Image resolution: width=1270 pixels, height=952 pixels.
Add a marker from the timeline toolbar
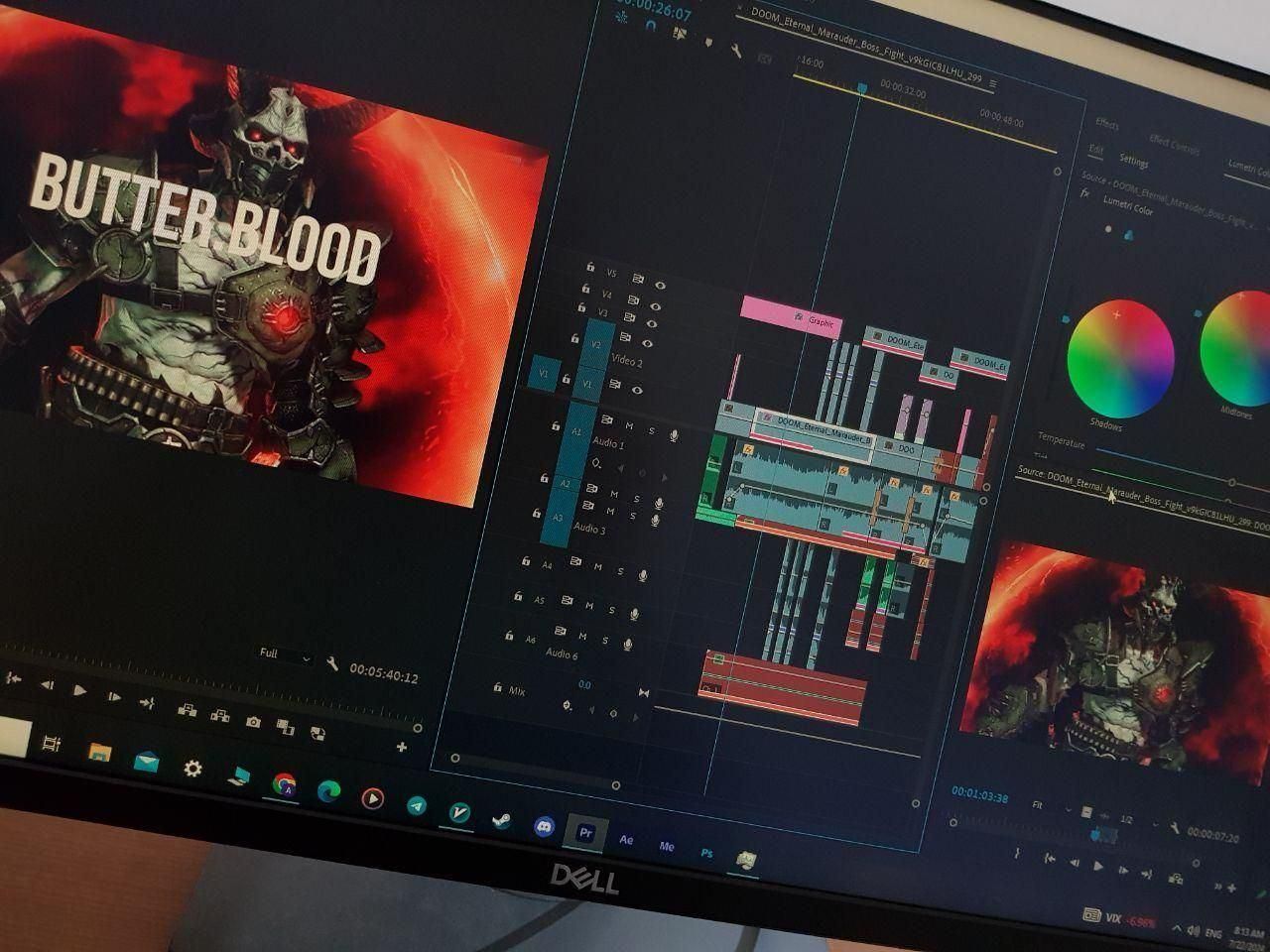pyautogui.click(x=707, y=42)
